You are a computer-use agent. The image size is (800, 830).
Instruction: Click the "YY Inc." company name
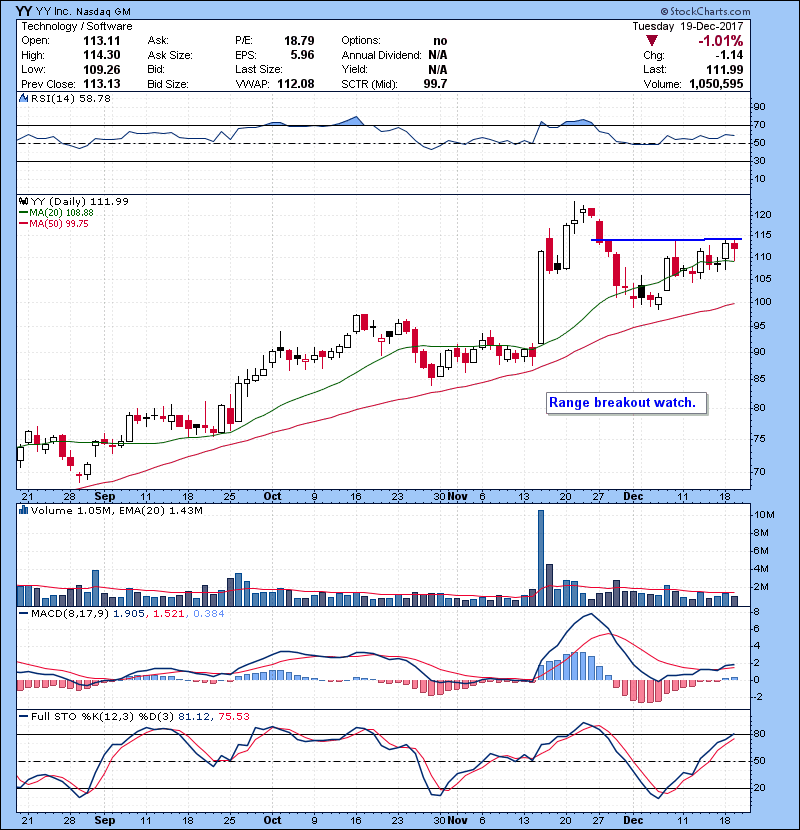pos(53,12)
